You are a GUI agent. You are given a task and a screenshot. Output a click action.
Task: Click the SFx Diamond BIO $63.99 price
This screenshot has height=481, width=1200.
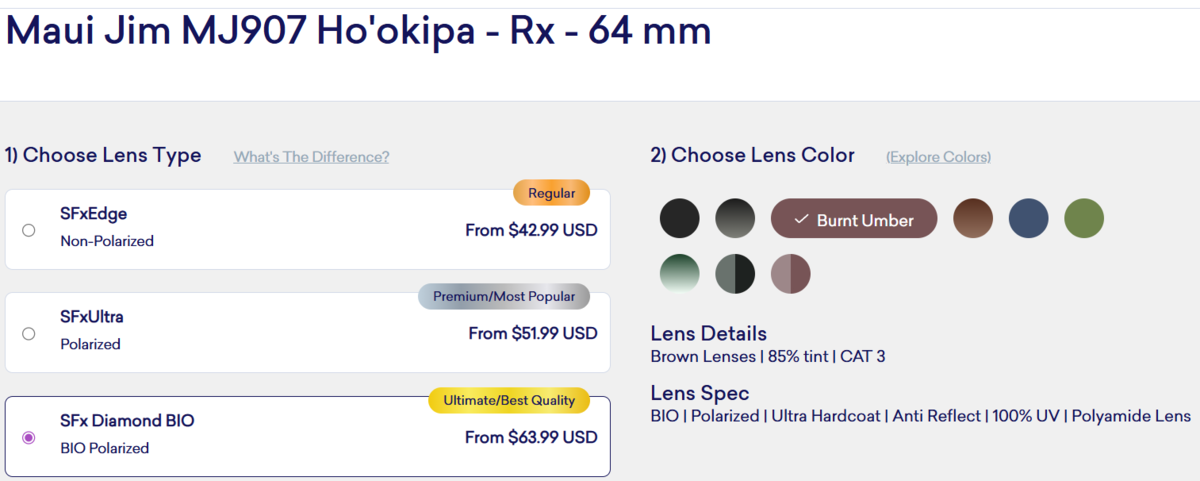tap(531, 437)
